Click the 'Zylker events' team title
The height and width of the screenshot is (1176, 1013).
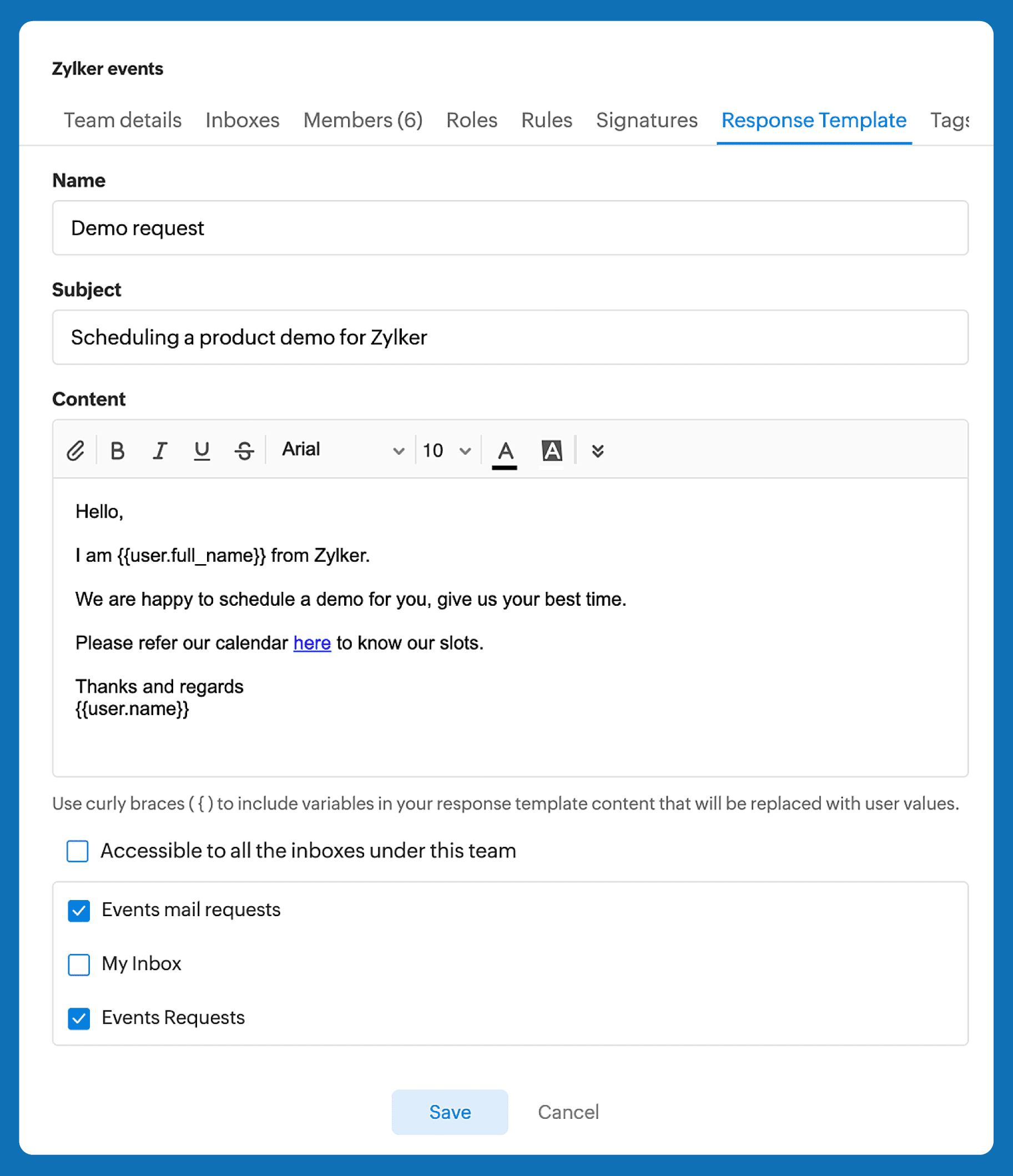(108, 69)
